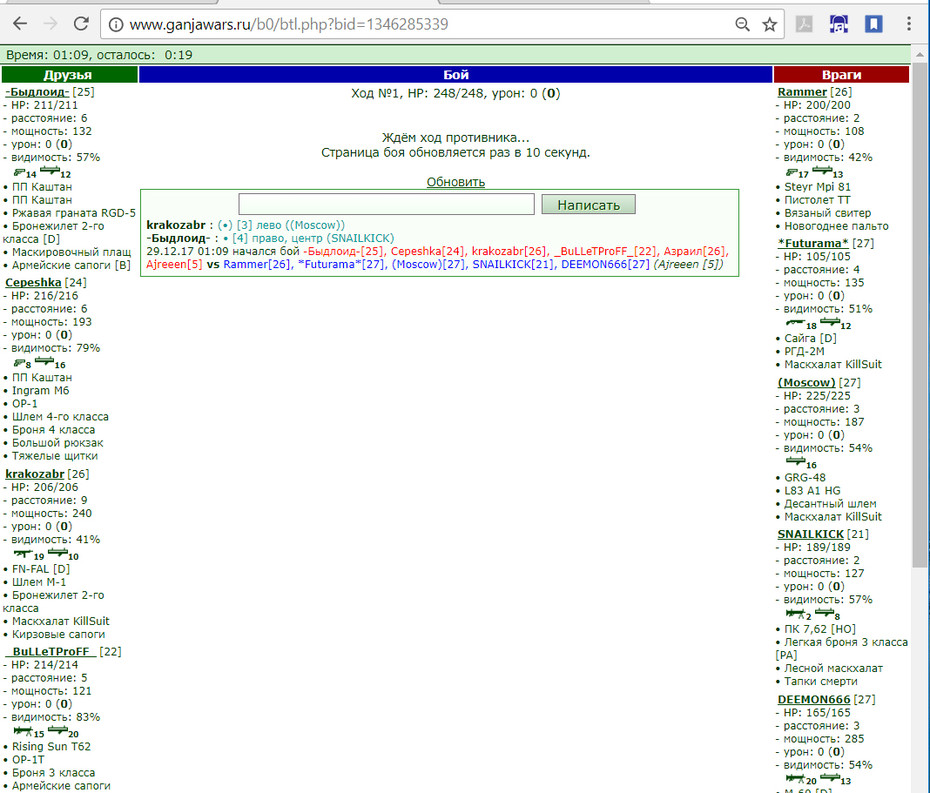Click (Moscow) weapon icon with 16

pyautogui.click(x=795, y=462)
